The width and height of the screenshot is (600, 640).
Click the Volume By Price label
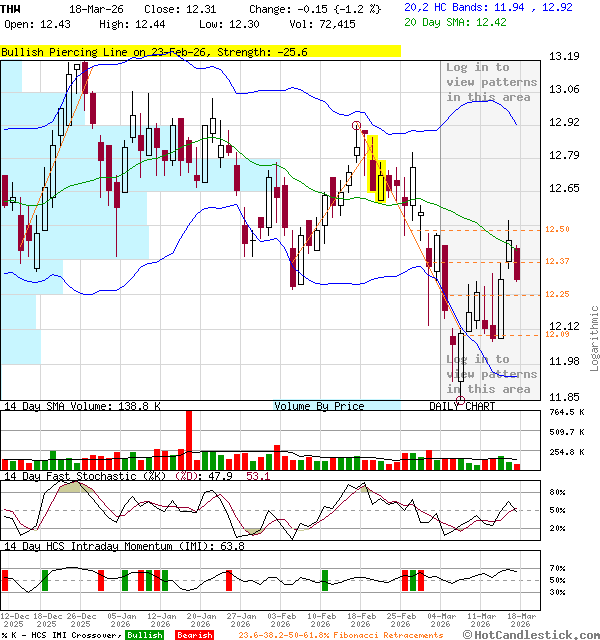point(319,406)
